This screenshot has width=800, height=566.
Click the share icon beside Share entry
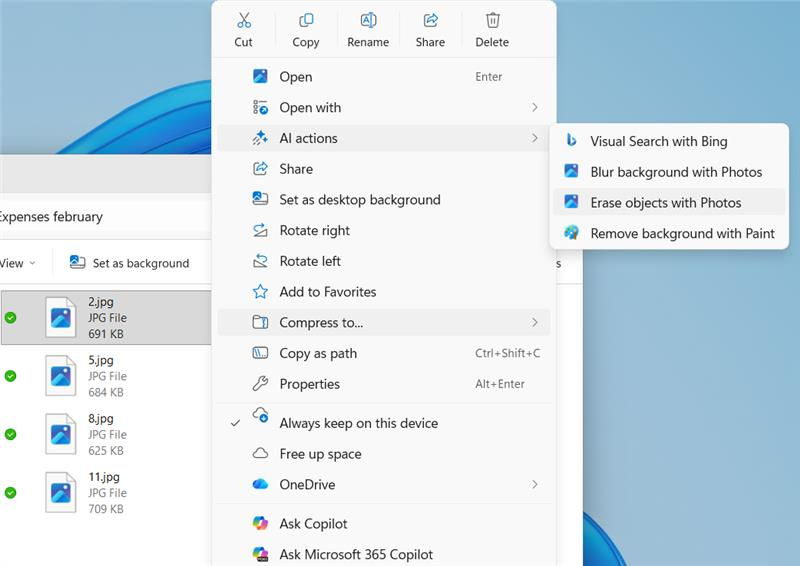260,169
